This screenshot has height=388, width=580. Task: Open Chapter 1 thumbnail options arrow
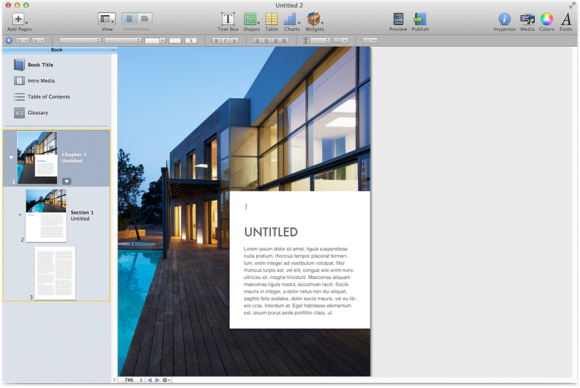[66, 181]
